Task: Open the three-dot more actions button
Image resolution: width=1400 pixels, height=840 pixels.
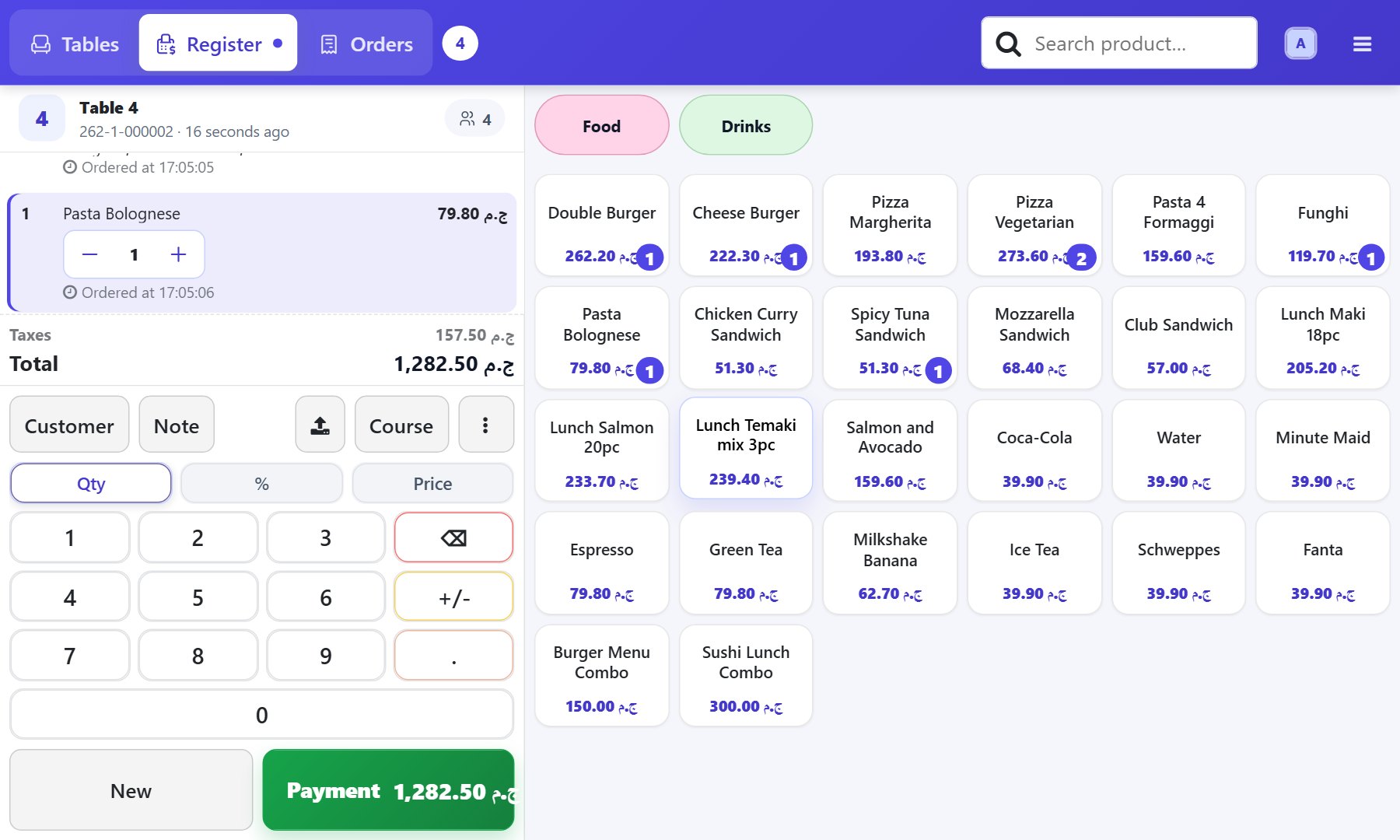Action: (485, 425)
